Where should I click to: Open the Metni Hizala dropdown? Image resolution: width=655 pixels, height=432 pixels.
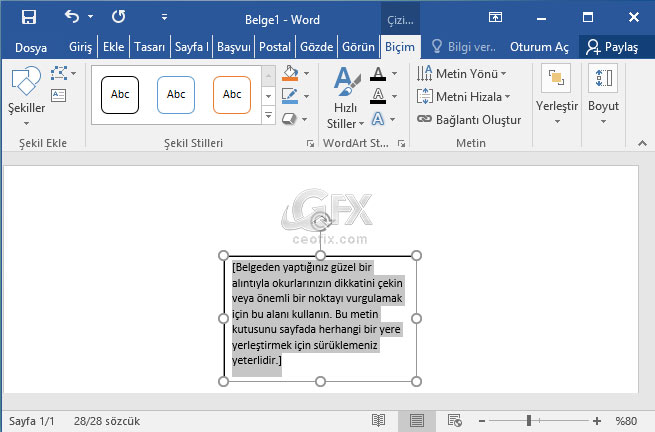464,97
